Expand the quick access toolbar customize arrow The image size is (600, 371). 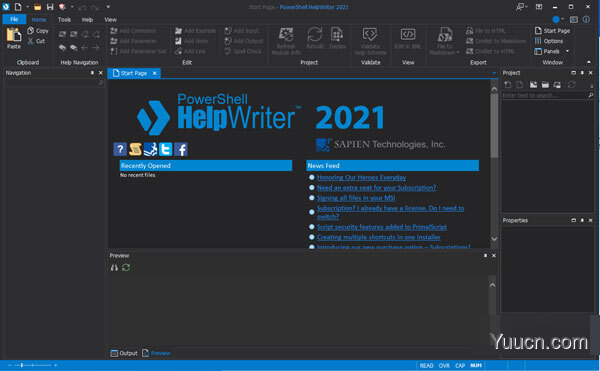[x=108, y=7]
